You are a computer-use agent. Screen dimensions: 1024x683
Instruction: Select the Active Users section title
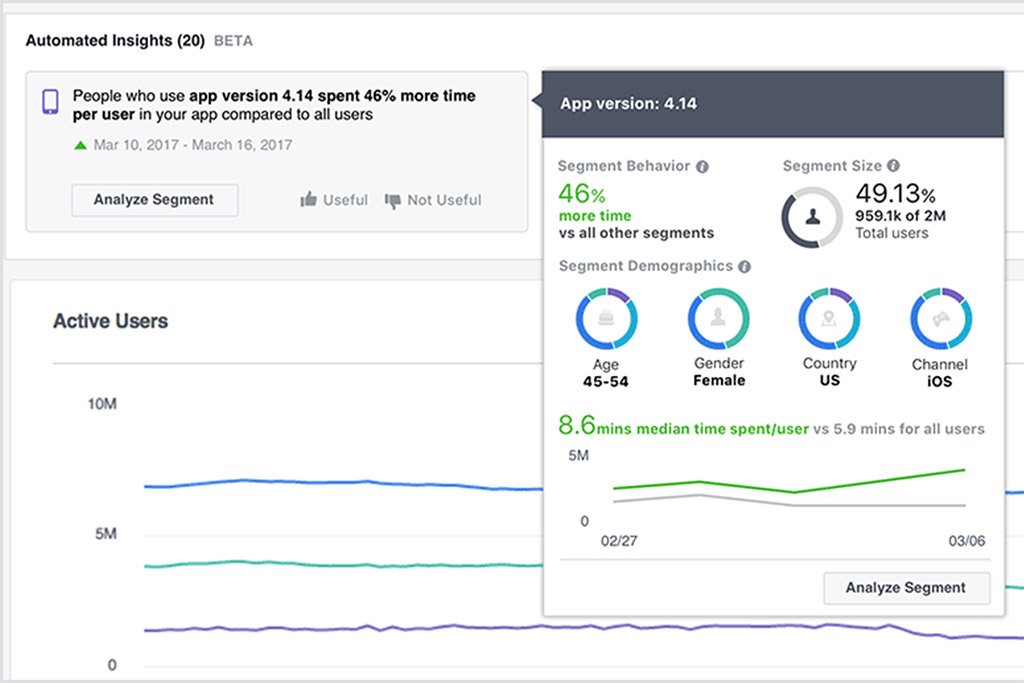110,321
